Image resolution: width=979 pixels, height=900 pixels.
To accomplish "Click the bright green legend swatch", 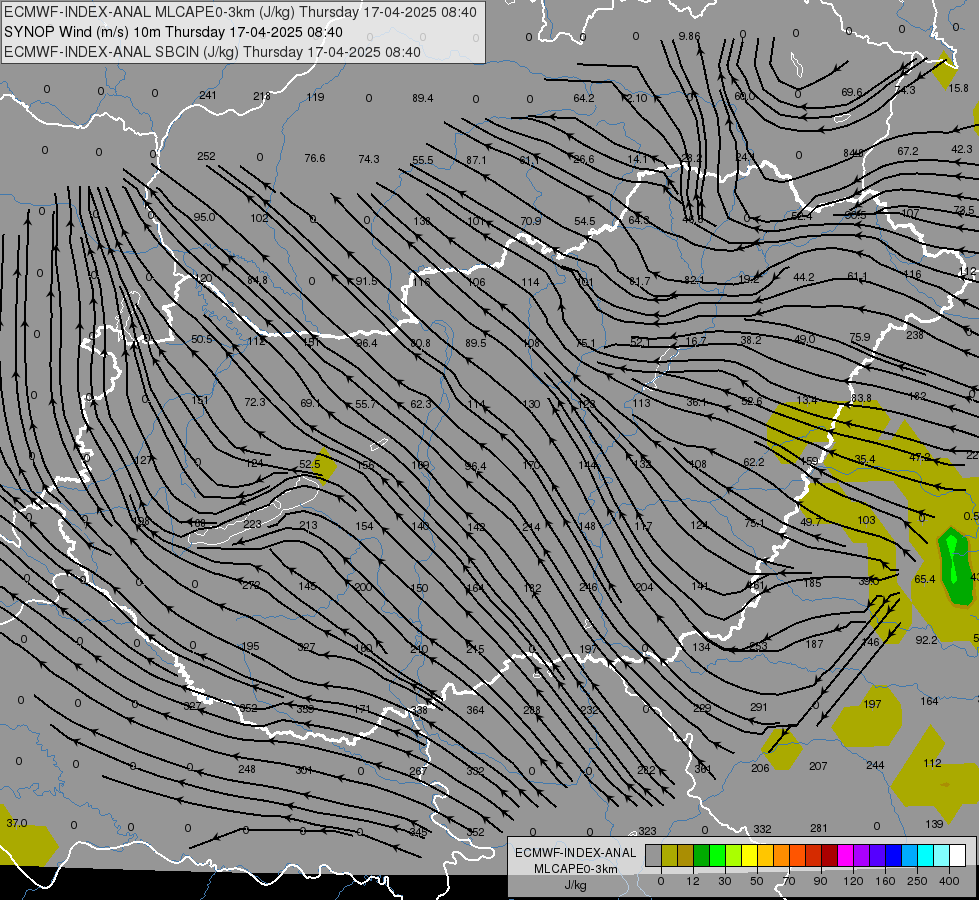I will pos(717,855).
